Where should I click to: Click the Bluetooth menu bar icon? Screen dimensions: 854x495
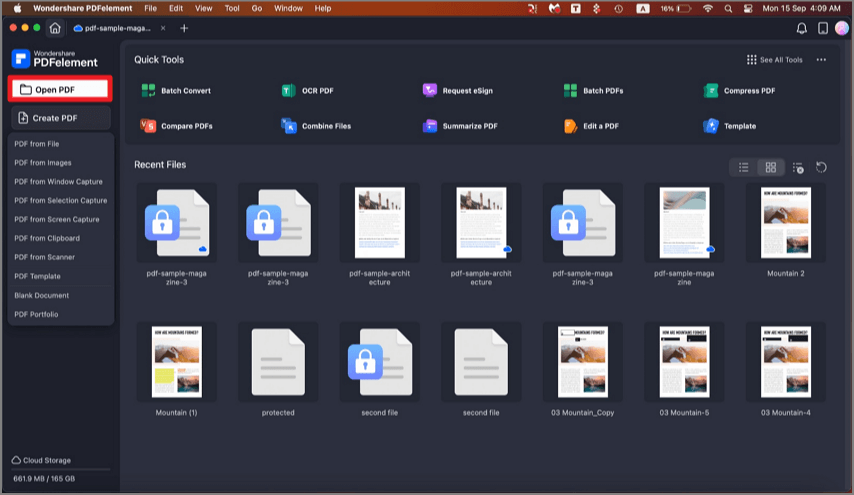(596, 8)
